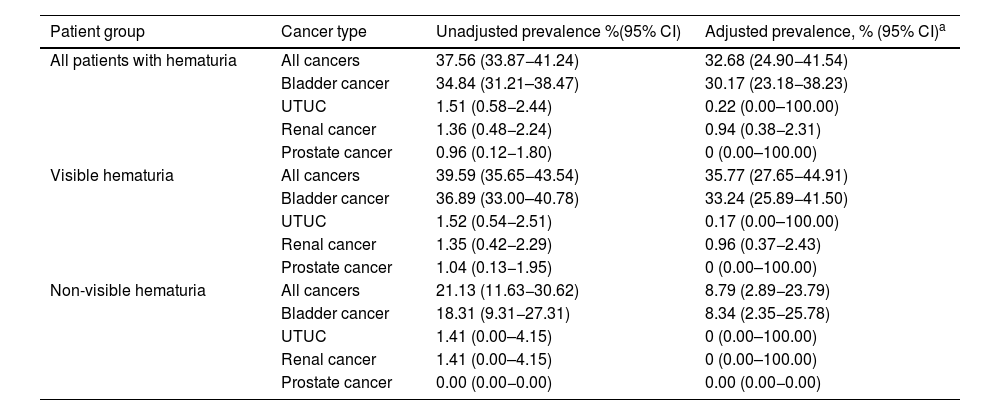
Task: Select the cell 0.94 (0.38–2.31)
Action: coord(764,130)
